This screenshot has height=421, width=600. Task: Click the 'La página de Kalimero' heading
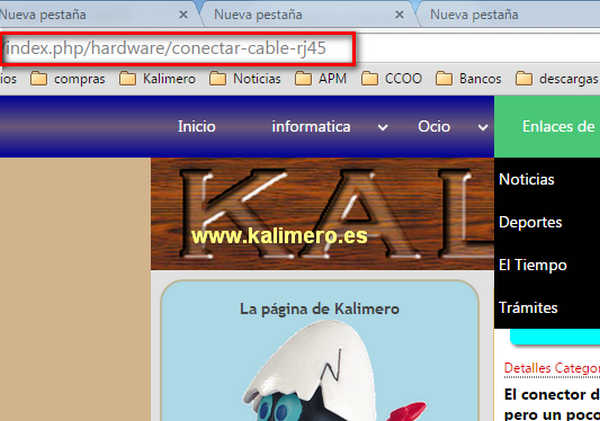click(x=320, y=309)
